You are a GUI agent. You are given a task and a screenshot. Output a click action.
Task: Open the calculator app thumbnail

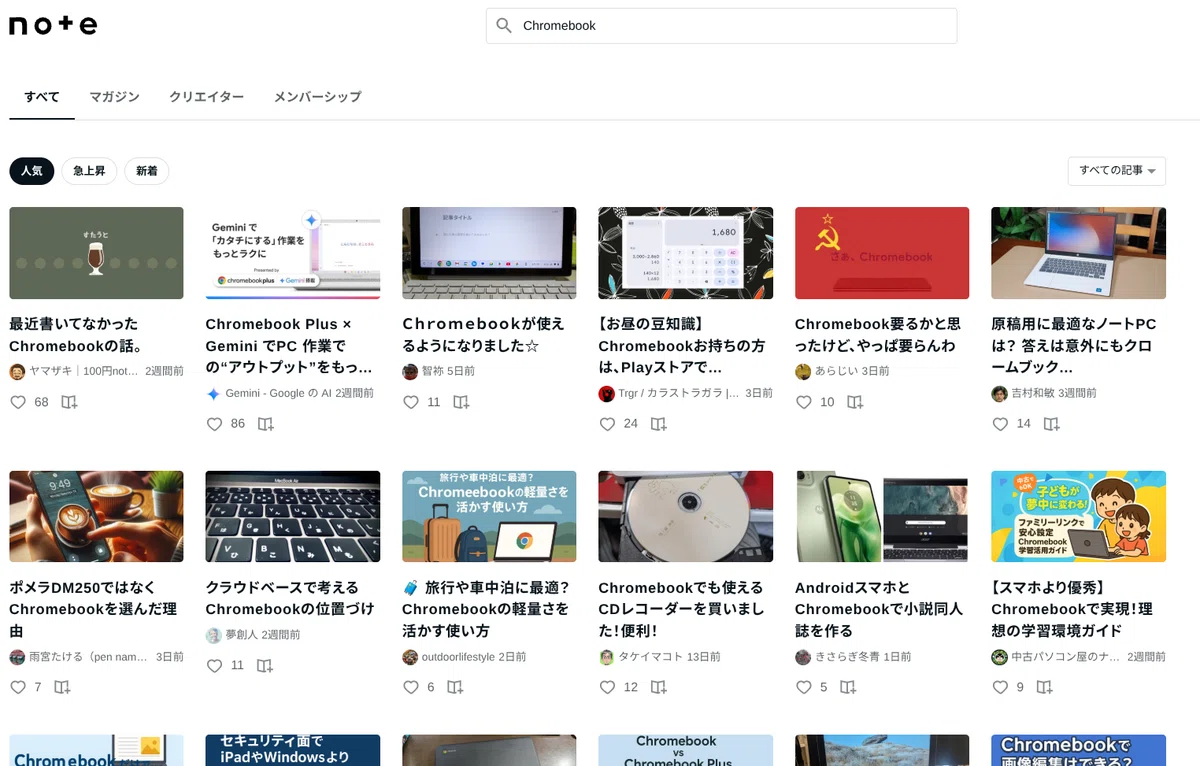pyautogui.click(x=685, y=253)
